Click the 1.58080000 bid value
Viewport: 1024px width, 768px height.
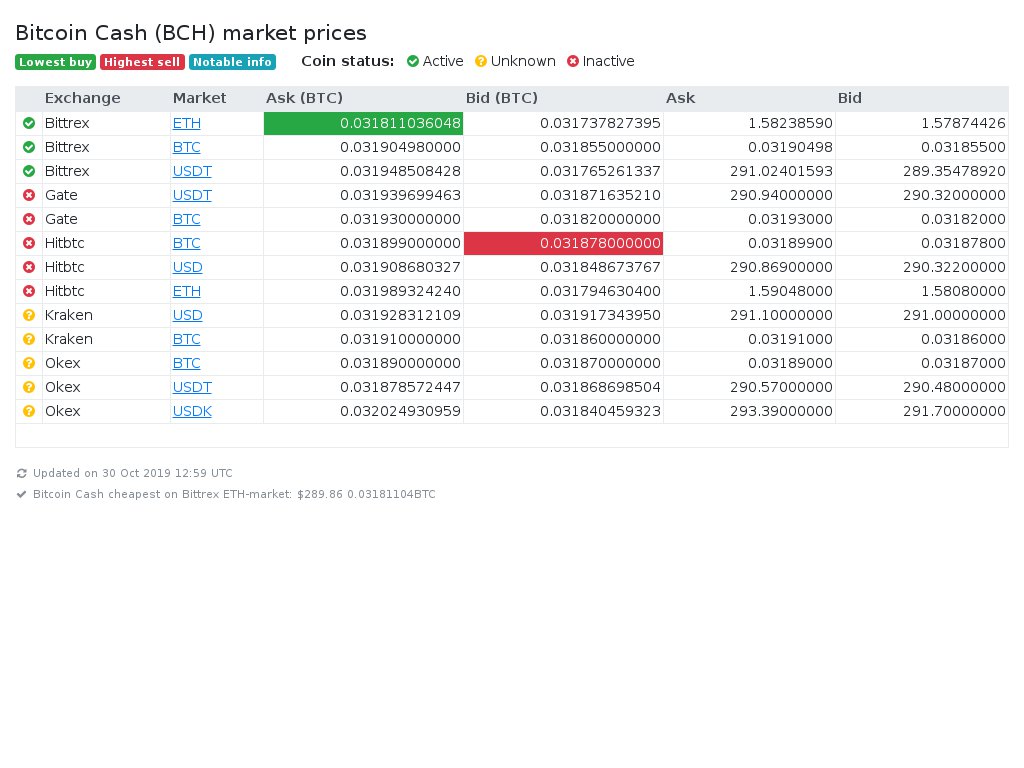pos(963,291)
